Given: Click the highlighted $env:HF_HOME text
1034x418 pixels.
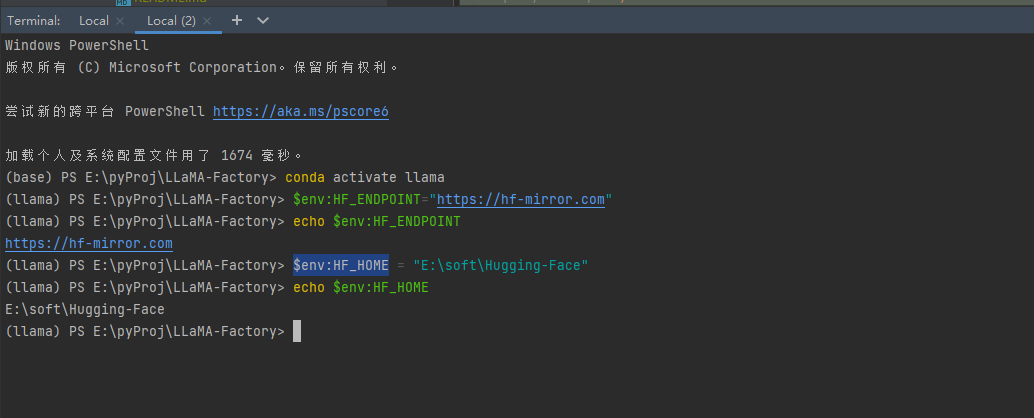Looking at the screenshot, I should (x=341, y=265).
